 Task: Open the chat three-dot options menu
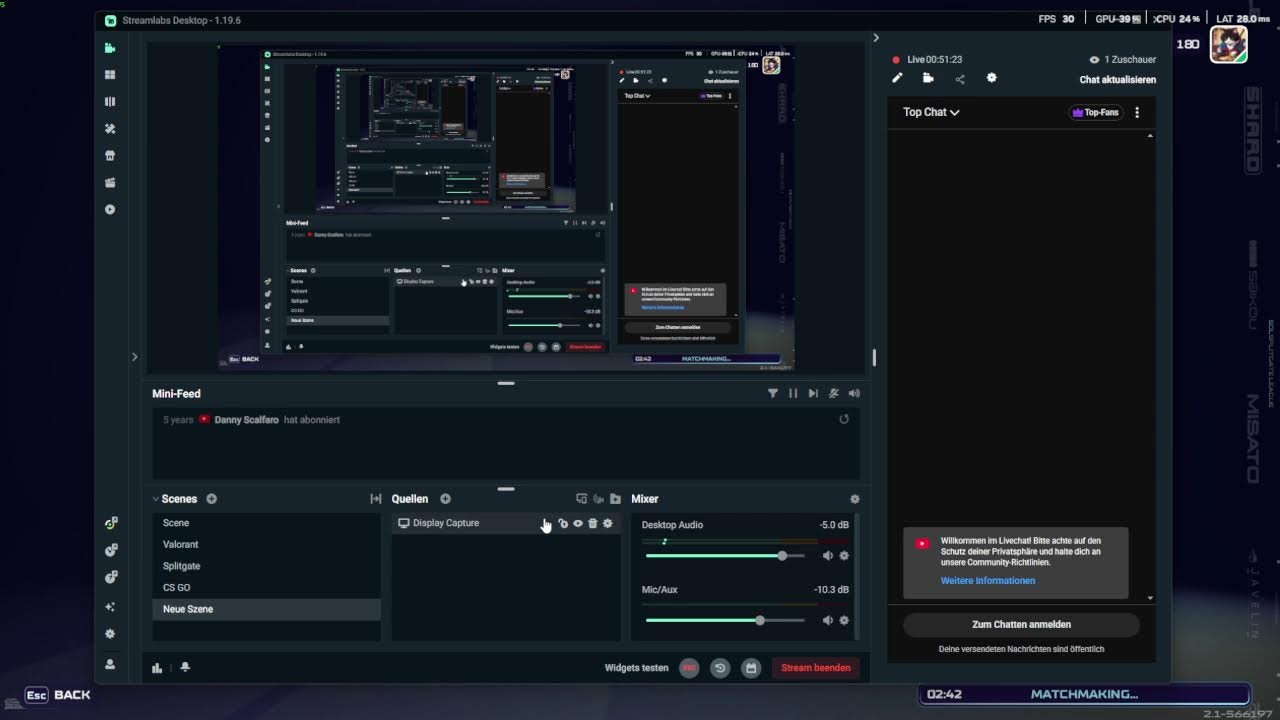pyautogui.click(x=1137, y=113)
